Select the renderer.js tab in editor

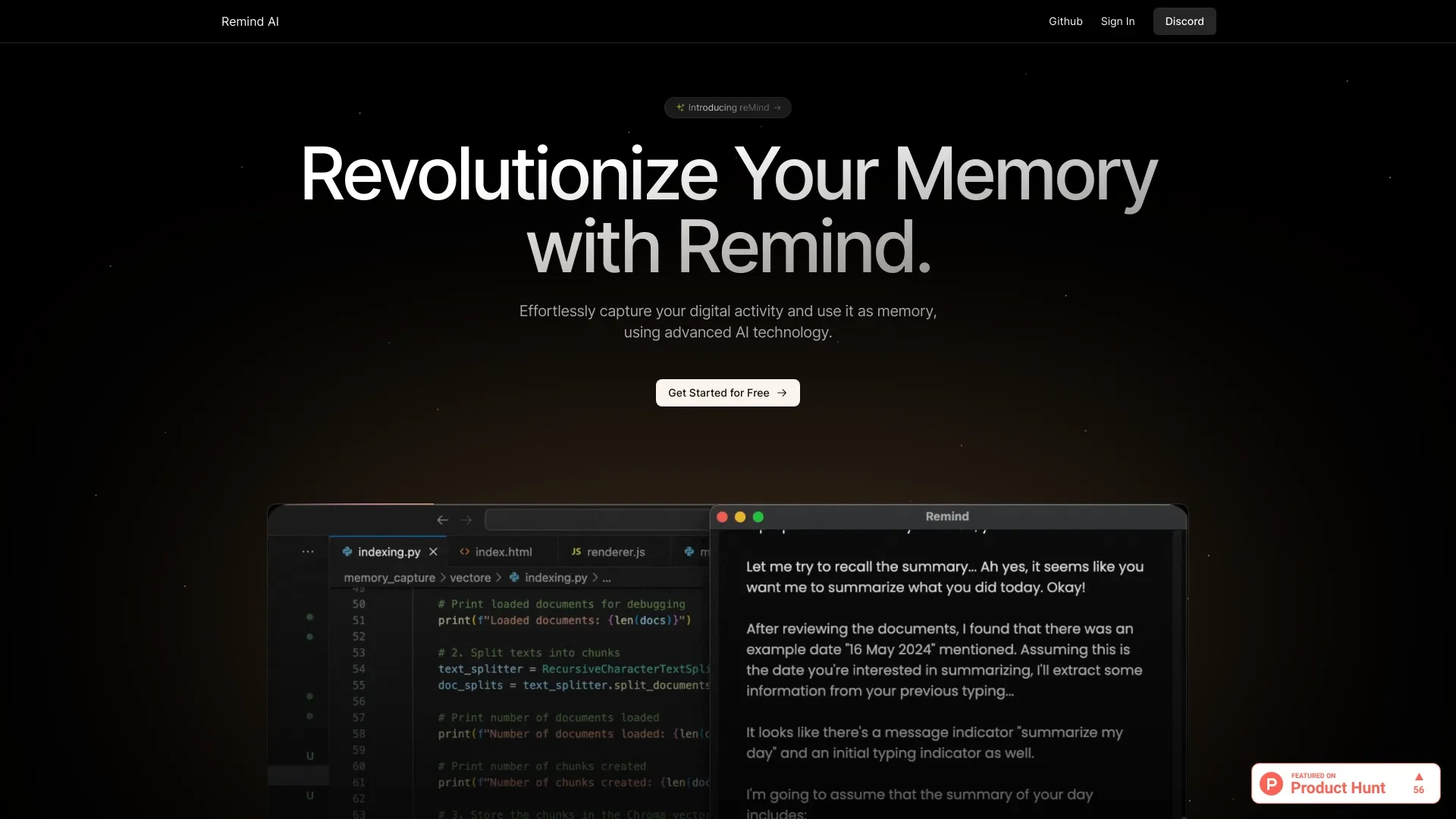pos(615,551)
